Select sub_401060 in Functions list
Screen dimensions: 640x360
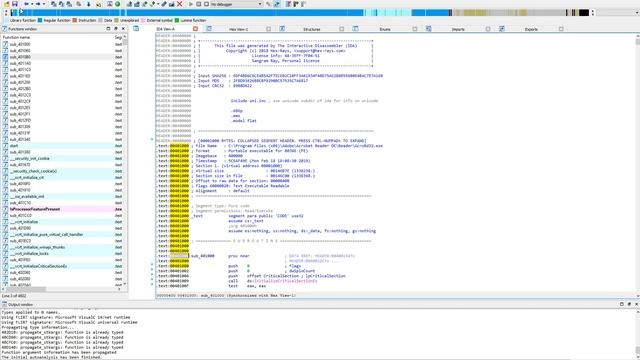pyautogui.click(x=62, y=51)
